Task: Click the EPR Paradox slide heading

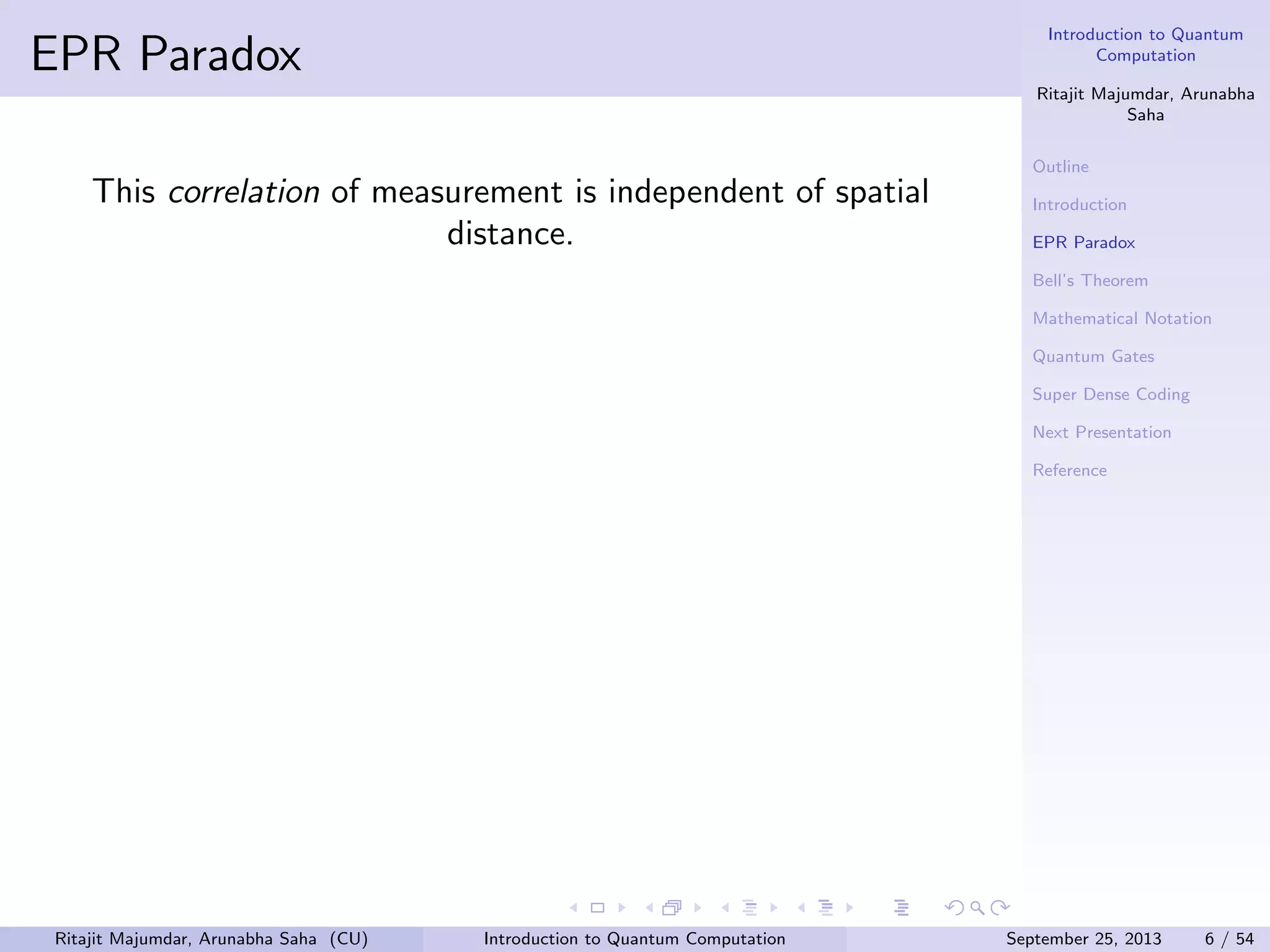Action: [x=166, y=54]
